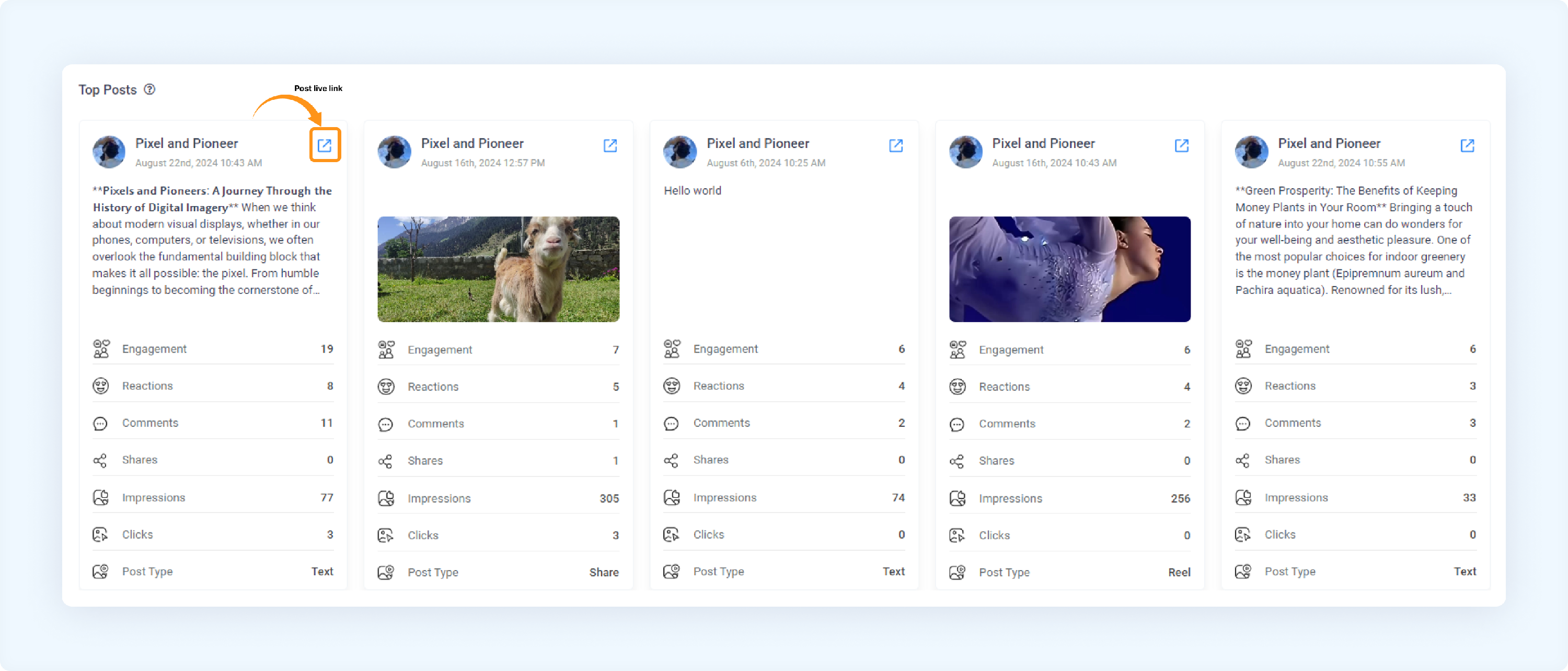This screenshot has width=1568, height=671.
Task: Click the external link icon on fourth post
Action: tap(1183, 144)
